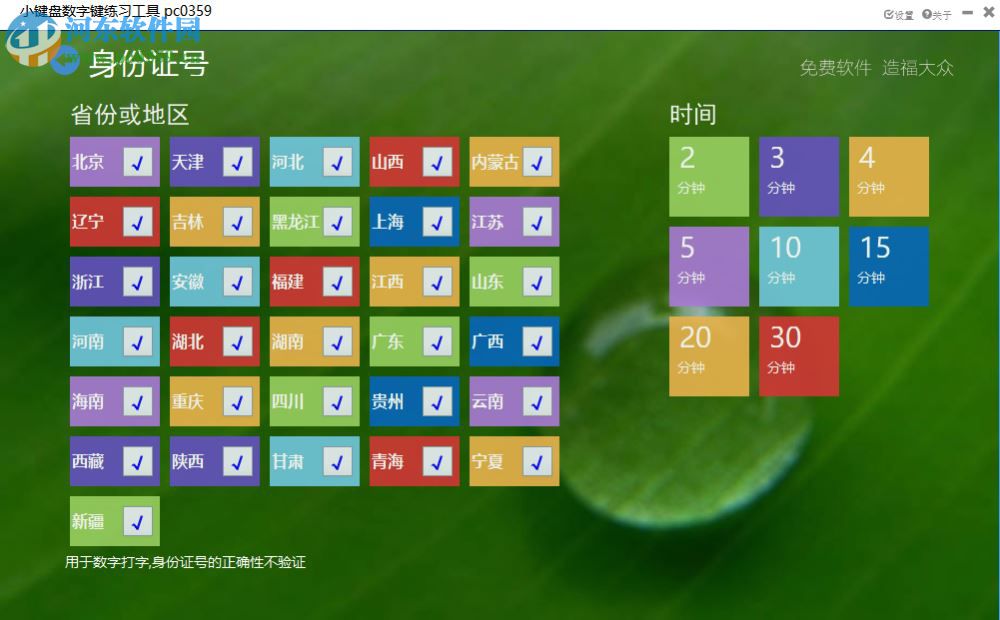Screen dimensions: 1000x620
Task: Uncheck the 黑龙江 checkbox
Action: 339,221
